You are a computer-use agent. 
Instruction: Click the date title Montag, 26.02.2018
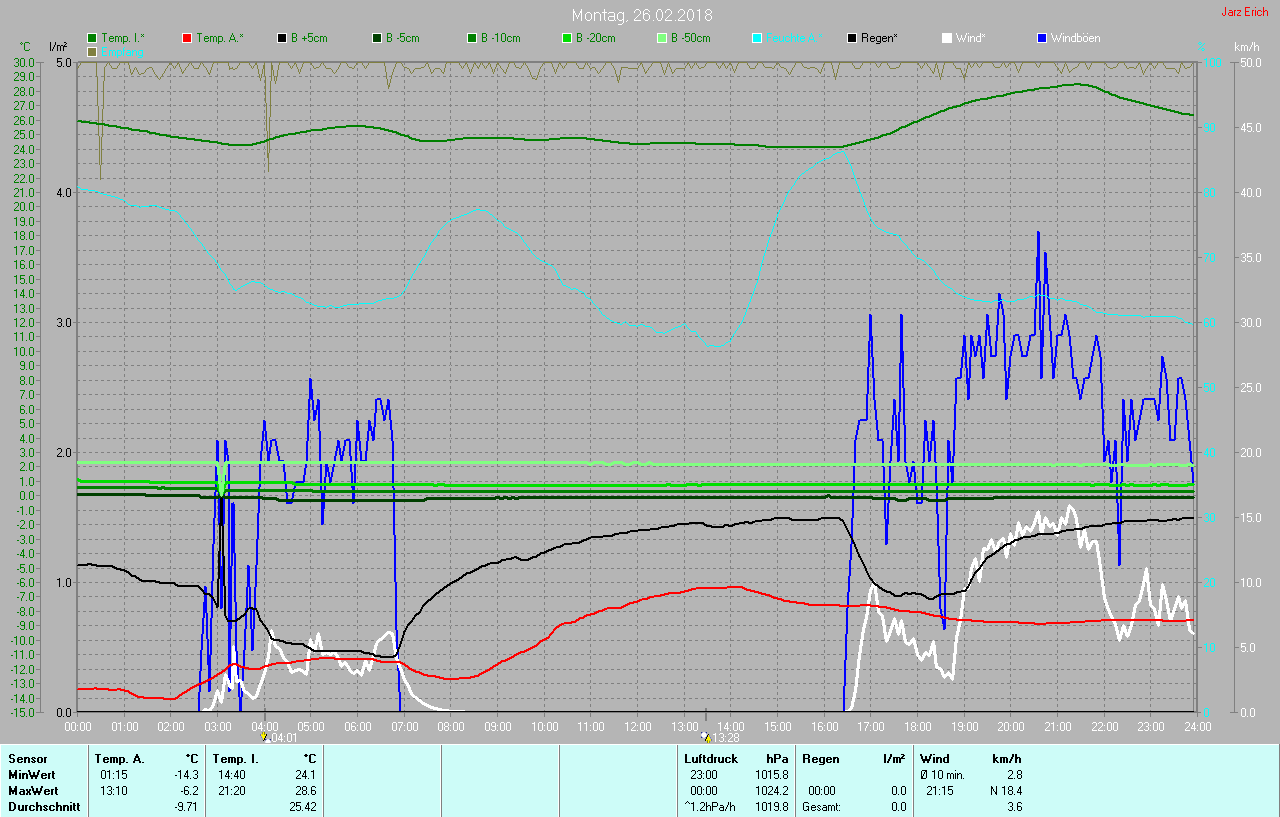pos(642,15)
